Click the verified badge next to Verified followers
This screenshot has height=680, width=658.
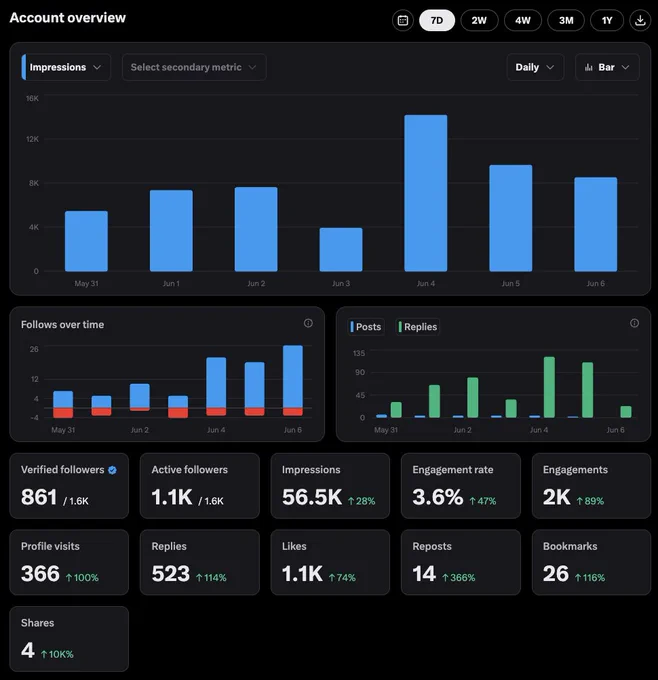click(x=112, y=470)
